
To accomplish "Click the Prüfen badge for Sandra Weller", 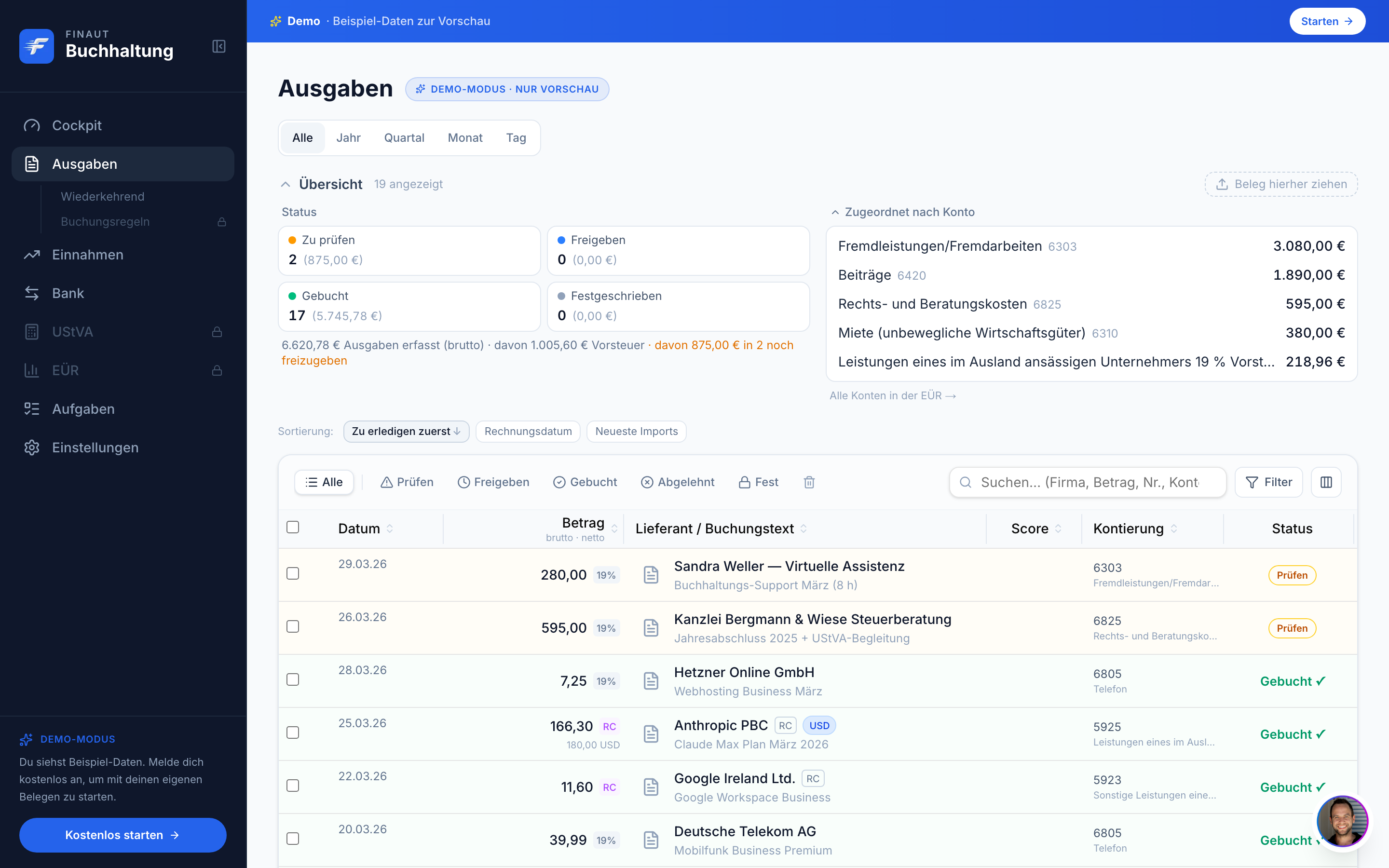I will 1292,575.
